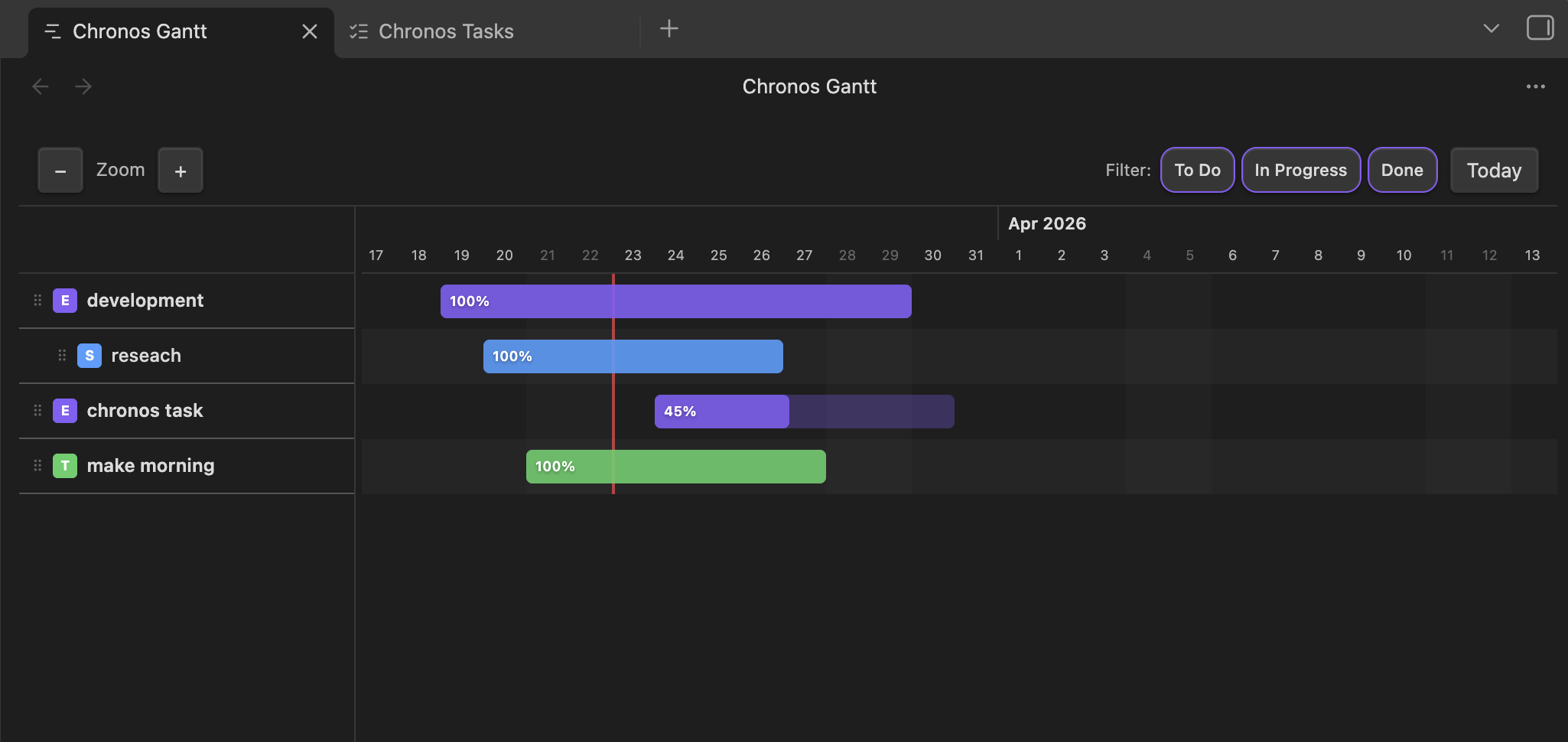Jump to Today on the timeline
Viewport: 1568px width, 742px height.
tap(1494, 170)
